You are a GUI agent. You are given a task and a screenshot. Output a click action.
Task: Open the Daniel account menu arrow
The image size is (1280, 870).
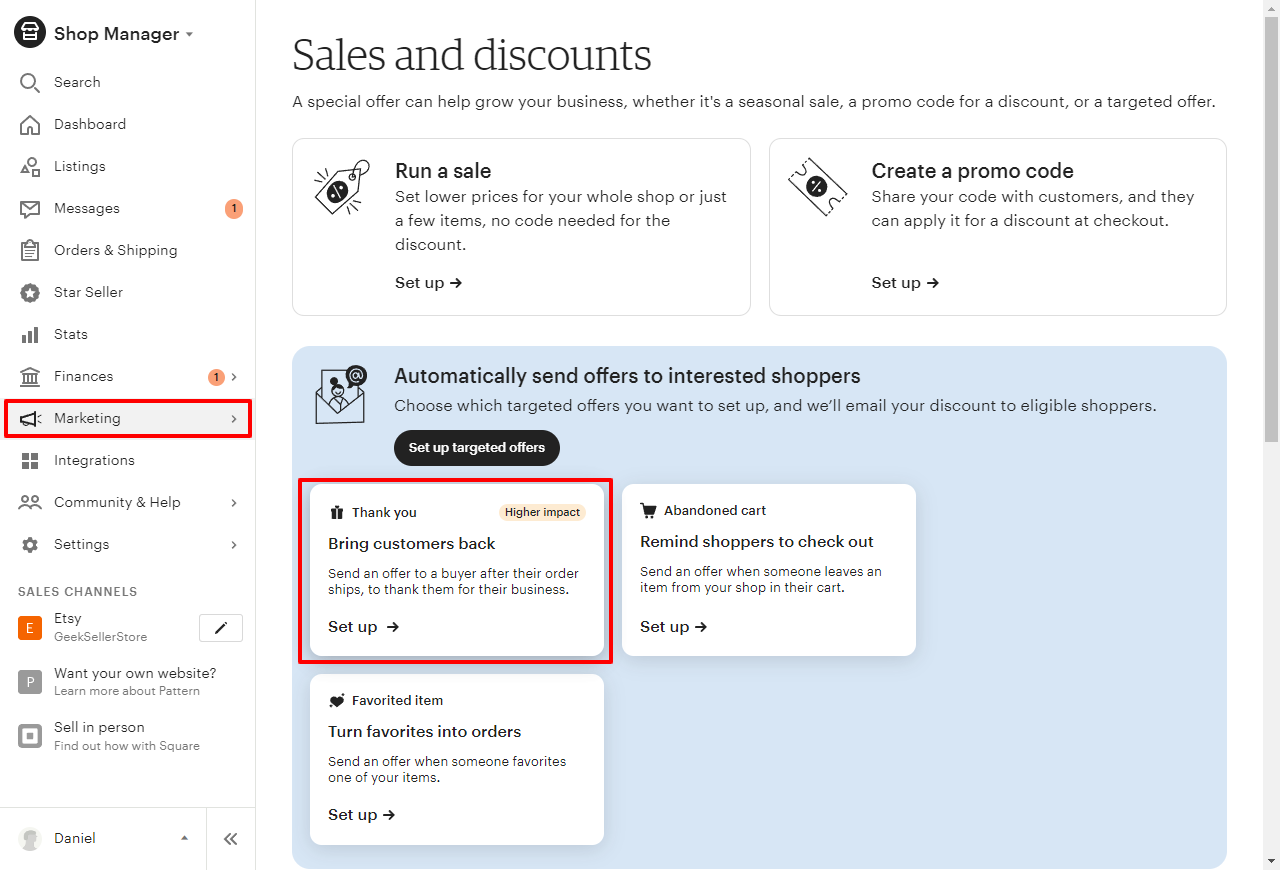tap(184, 838)
